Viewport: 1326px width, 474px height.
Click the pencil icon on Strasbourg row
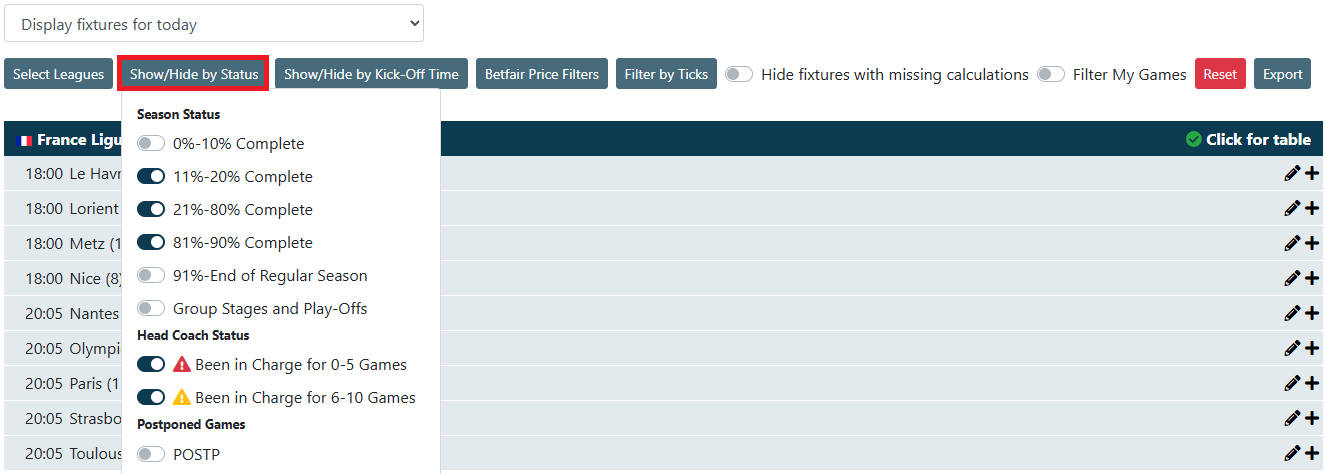[x=1292, y=418]
